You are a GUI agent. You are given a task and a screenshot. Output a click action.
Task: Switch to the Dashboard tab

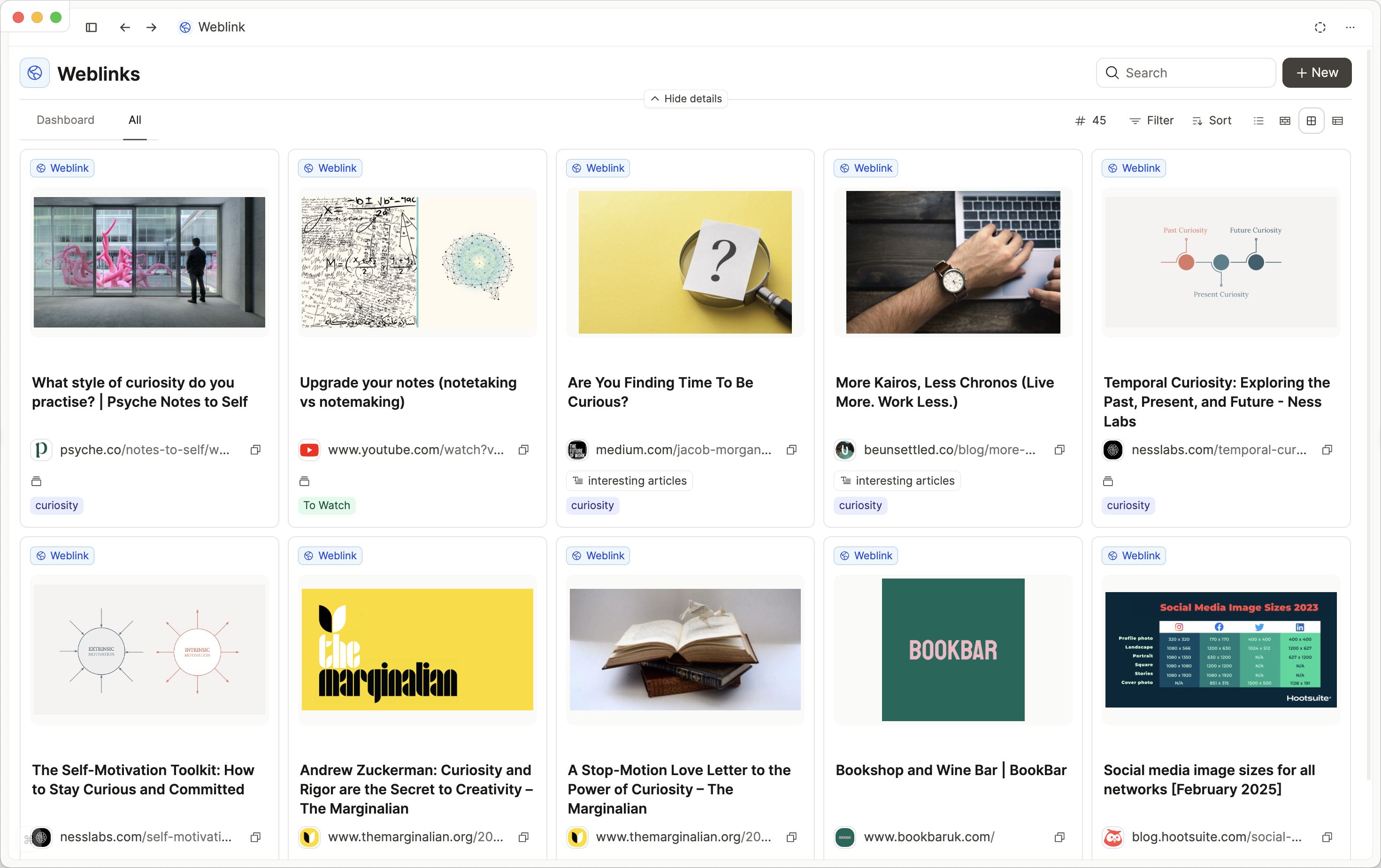point(65,120)
